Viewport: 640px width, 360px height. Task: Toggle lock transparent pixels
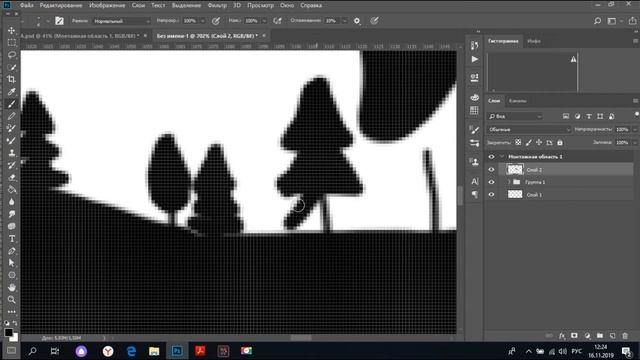[x=518, y=142]
